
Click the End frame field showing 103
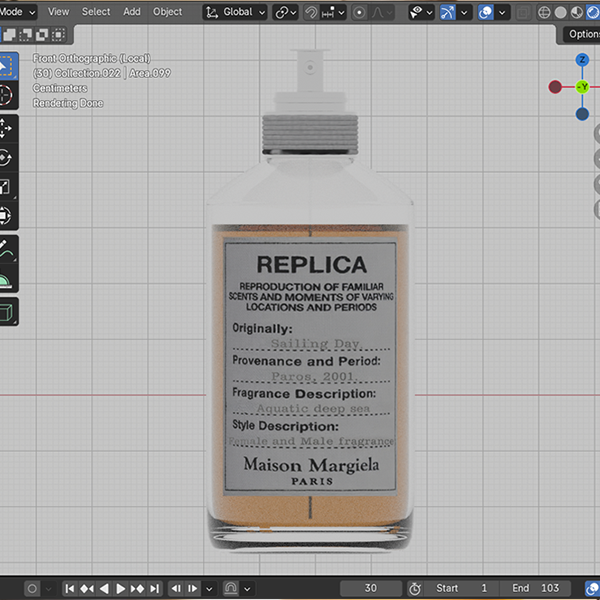click(x=536, y=588)
